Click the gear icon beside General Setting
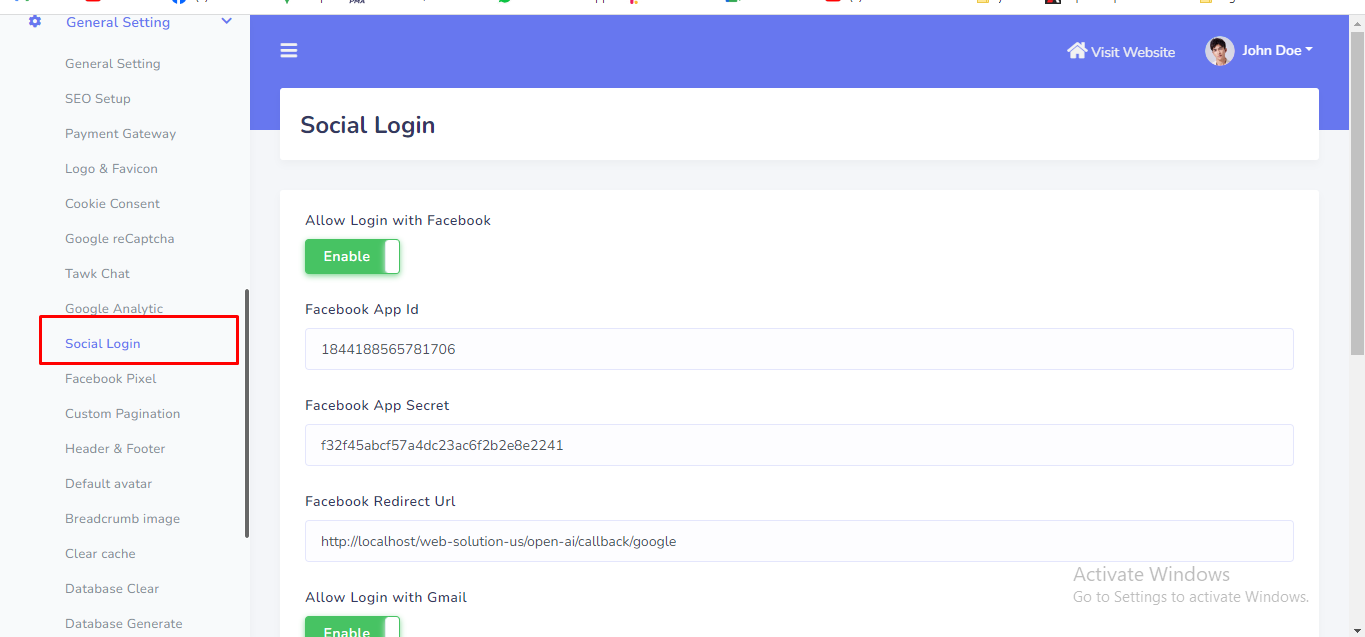This screenshot has width=1365, height=637. tap(35, 21)
